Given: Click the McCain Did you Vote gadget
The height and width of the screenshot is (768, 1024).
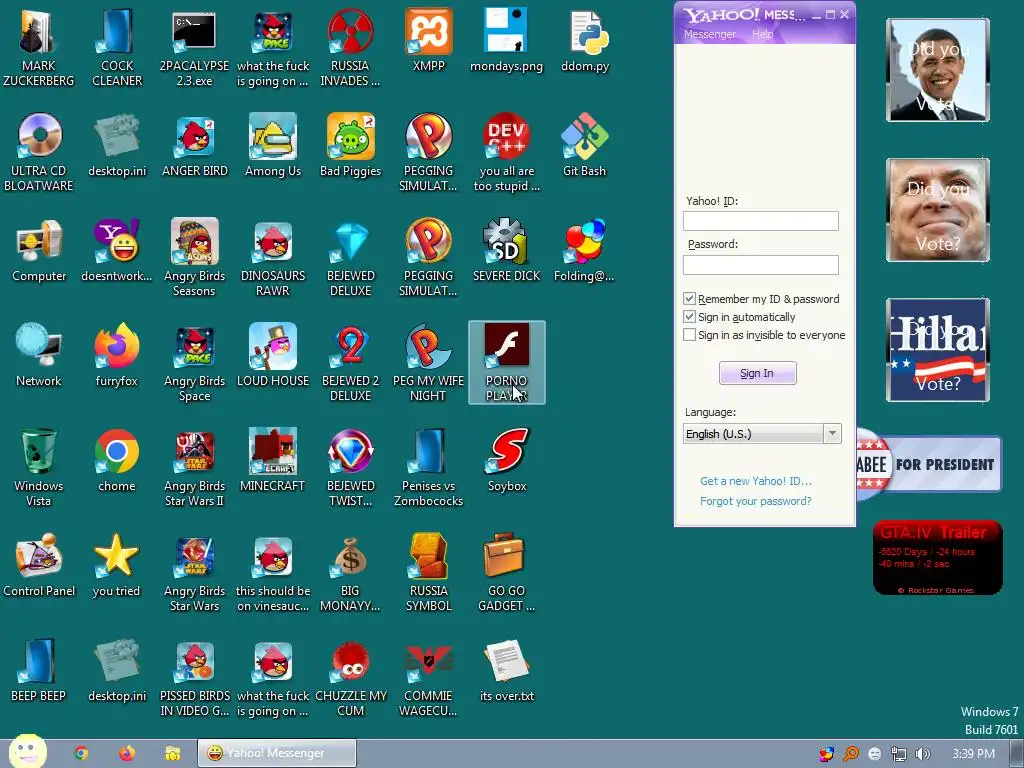Looking at the screenshot, I should tap(938, 210).
